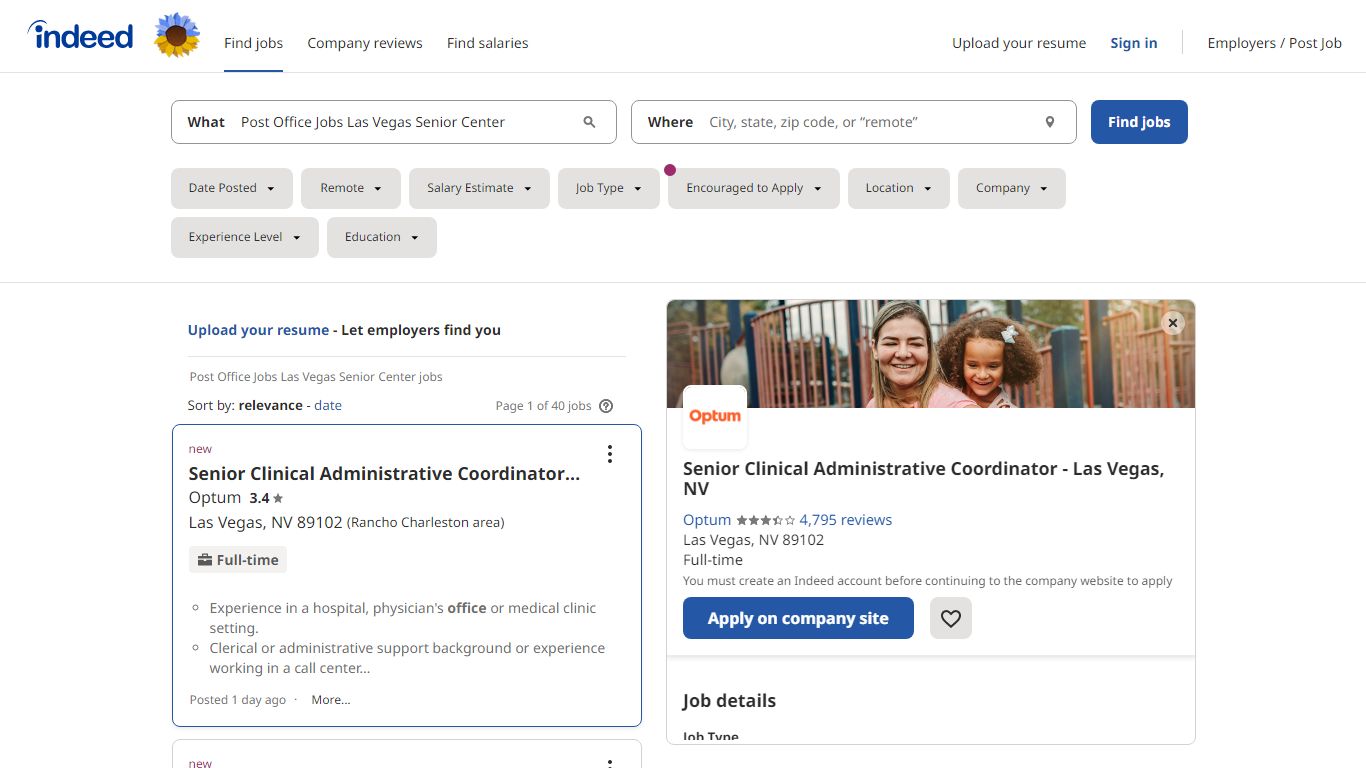
Task: Click the magnifying glass in What field
Action: point(589,122)
